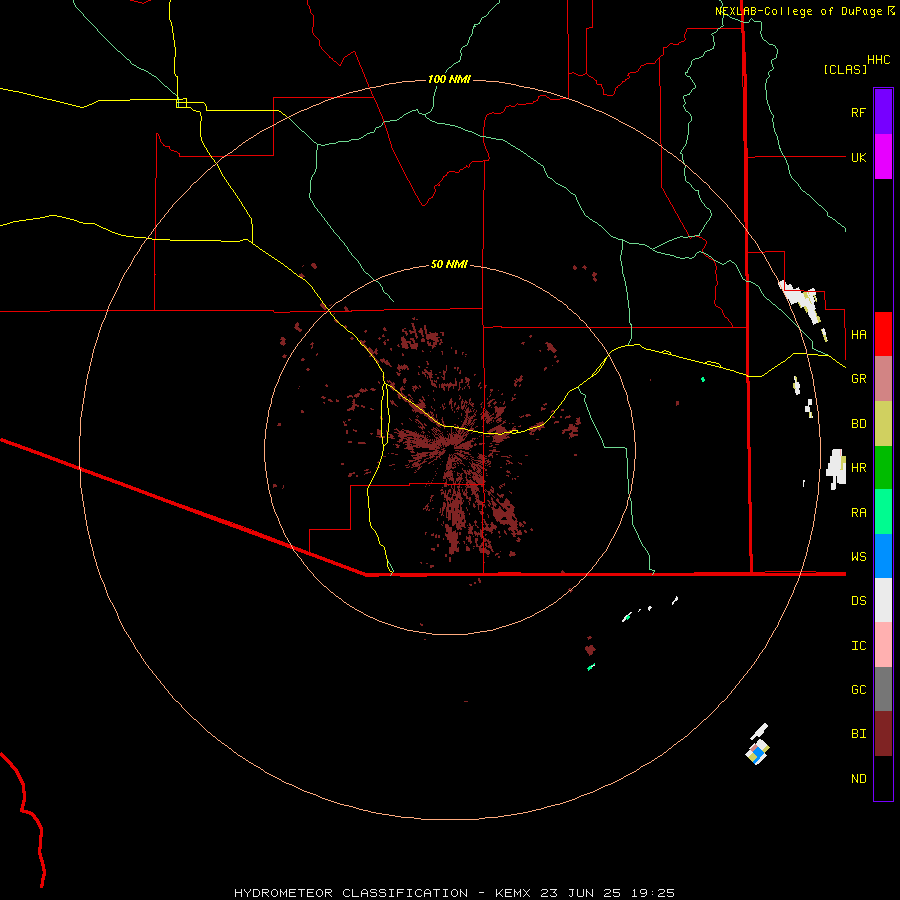Click the RF purple color swatch

pyautogui.click(x=883, y=112)
